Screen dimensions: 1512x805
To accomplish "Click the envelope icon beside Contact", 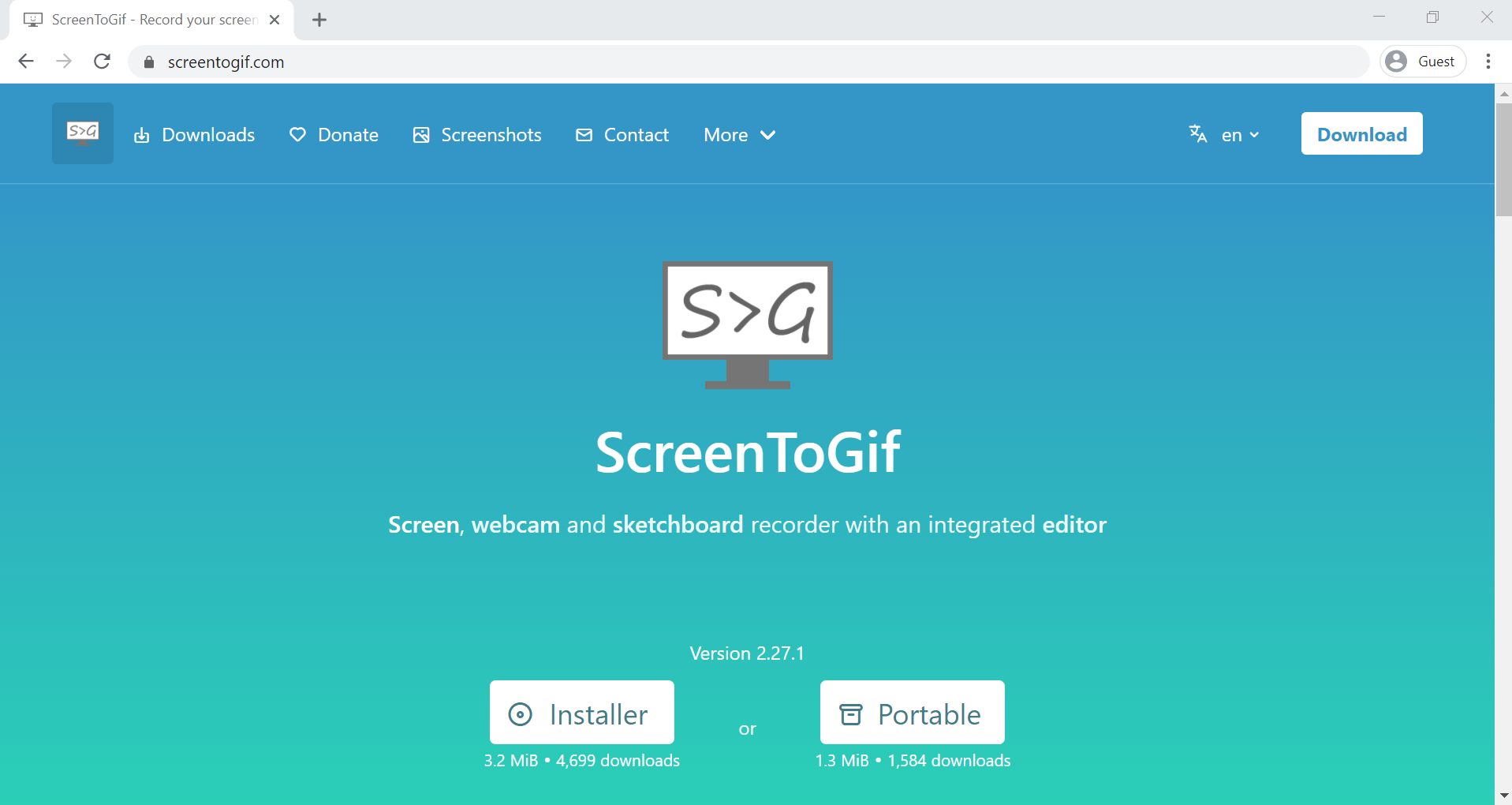I will coord(584,135).
